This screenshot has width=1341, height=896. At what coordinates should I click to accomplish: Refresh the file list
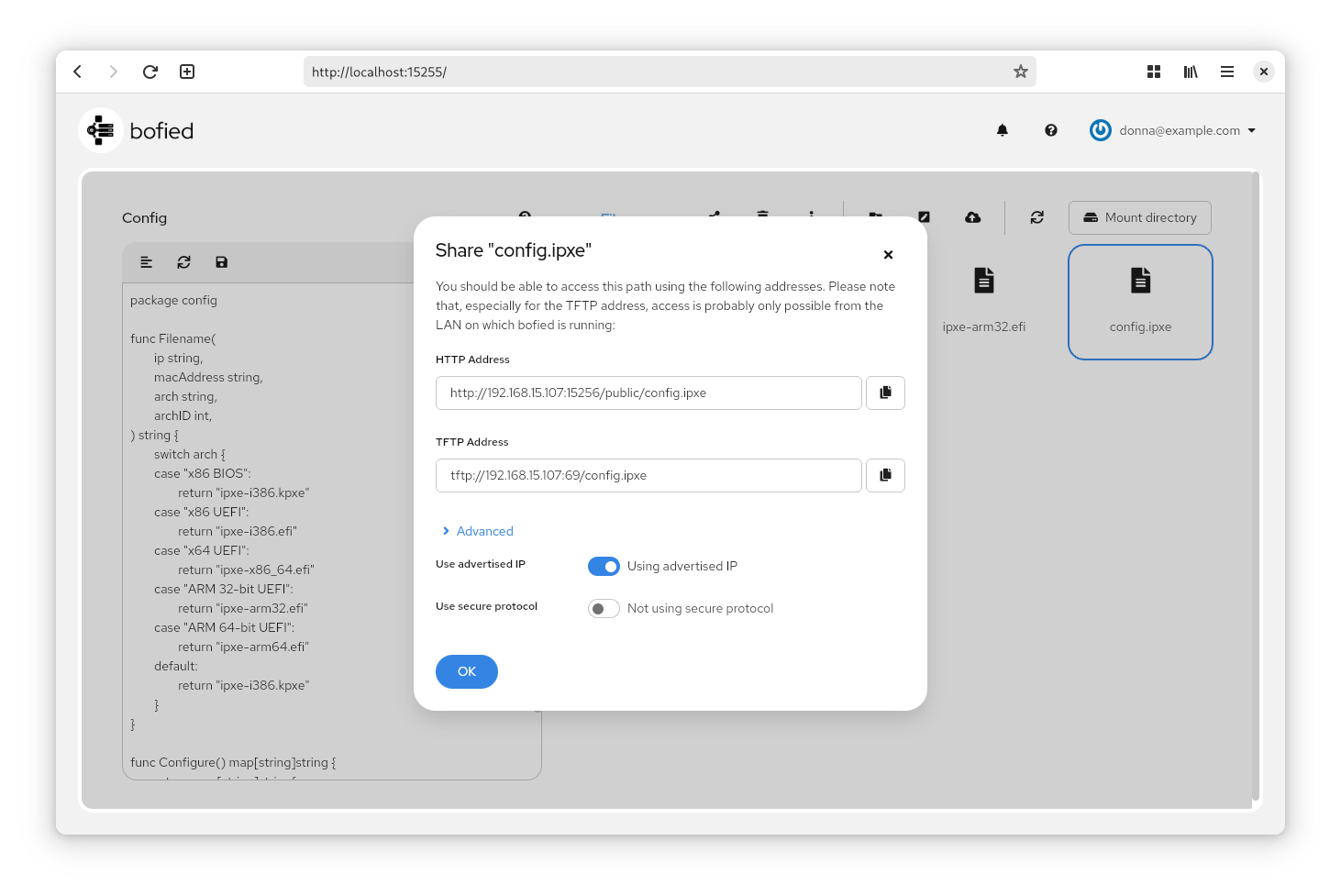coord(1036,217)
